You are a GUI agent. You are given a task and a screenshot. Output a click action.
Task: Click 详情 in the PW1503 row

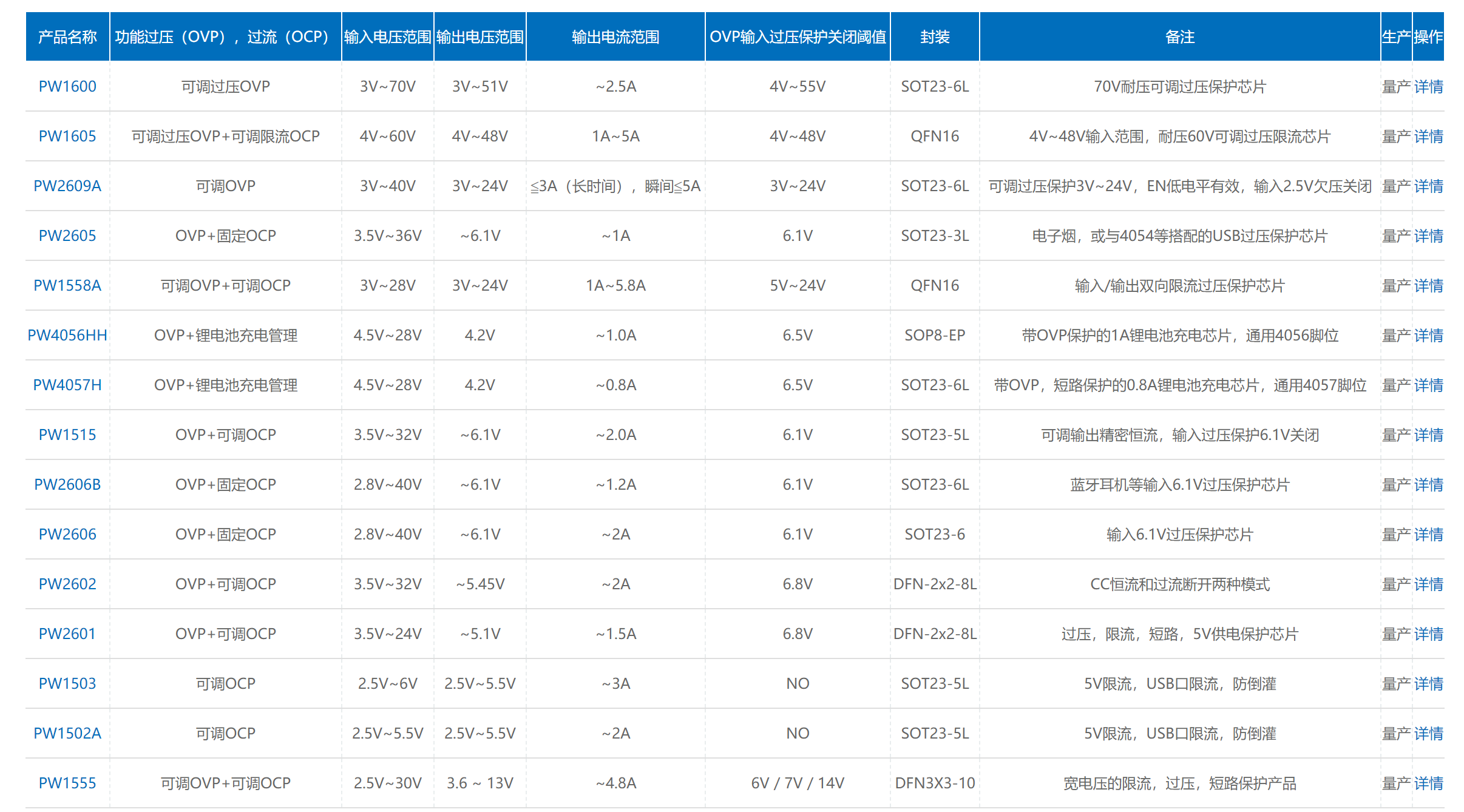pos(1428,684)
